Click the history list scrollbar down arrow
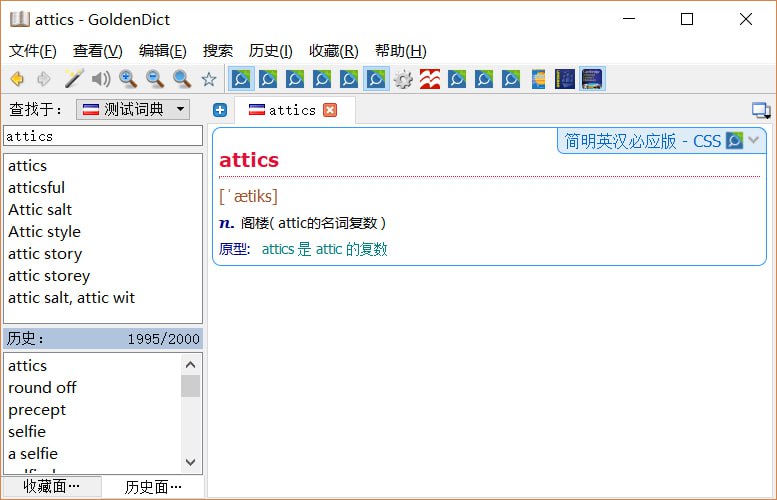The width and height of the screenshot is (777, 500). 191,462
